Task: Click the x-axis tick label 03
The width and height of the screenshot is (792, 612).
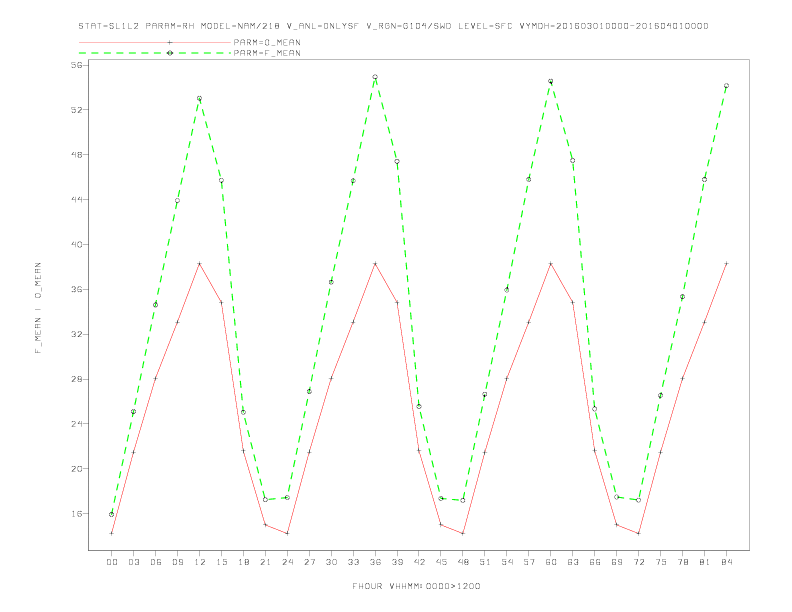Action: [x=133, y=562]
